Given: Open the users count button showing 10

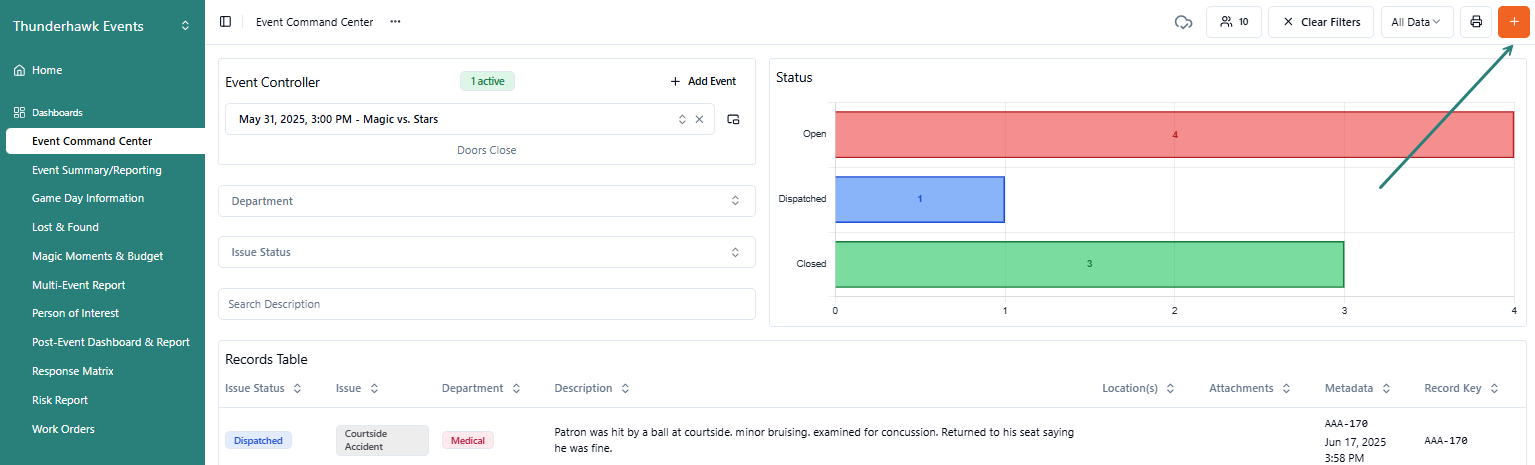Looking at the screenshot, I should click(x=1234, y=22).
